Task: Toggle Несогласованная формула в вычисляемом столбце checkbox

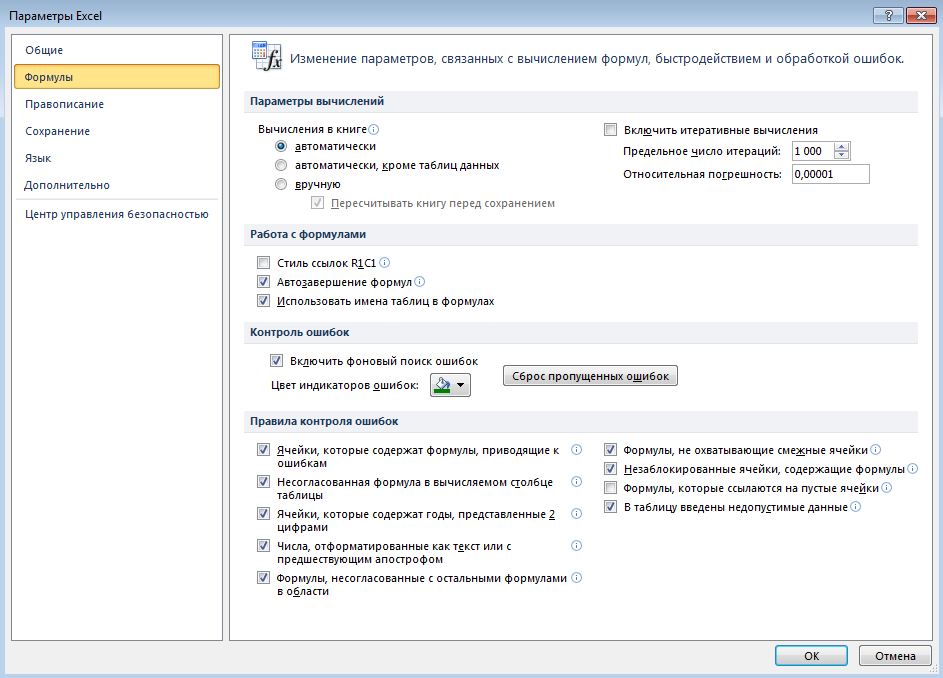Action: pyautogui.click(x=263, y=481)
